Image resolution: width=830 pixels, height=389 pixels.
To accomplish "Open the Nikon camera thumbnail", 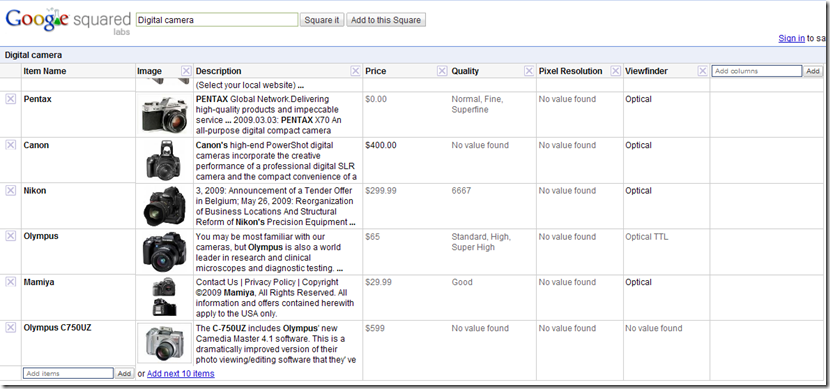I will point(165,206).
